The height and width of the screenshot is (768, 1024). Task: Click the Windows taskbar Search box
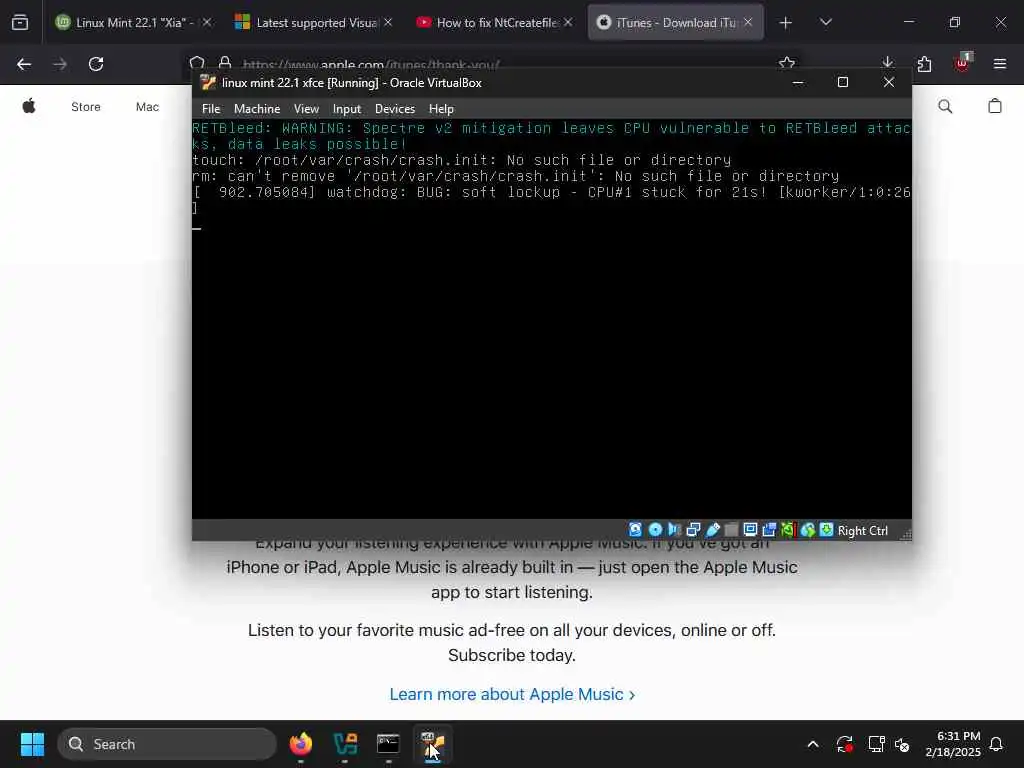167,744
